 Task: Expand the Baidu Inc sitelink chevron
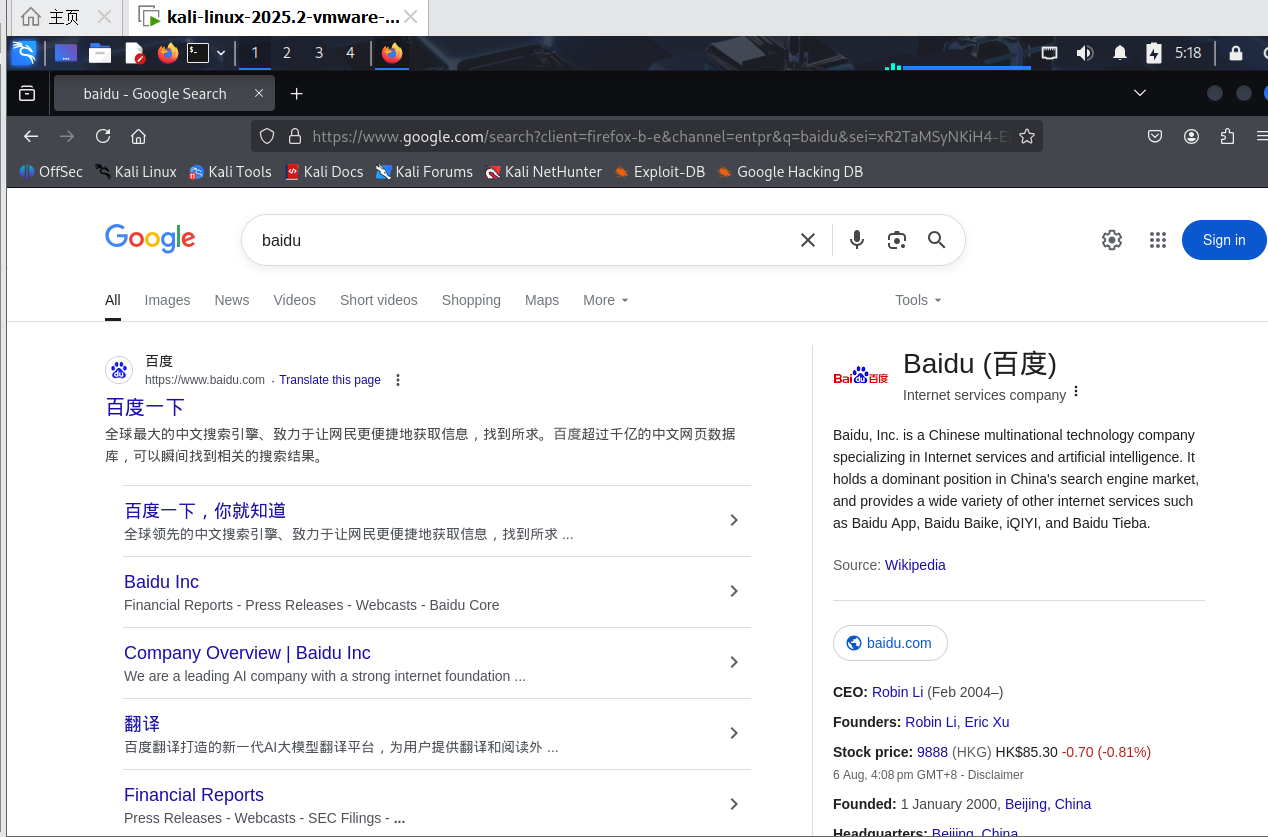734,591
